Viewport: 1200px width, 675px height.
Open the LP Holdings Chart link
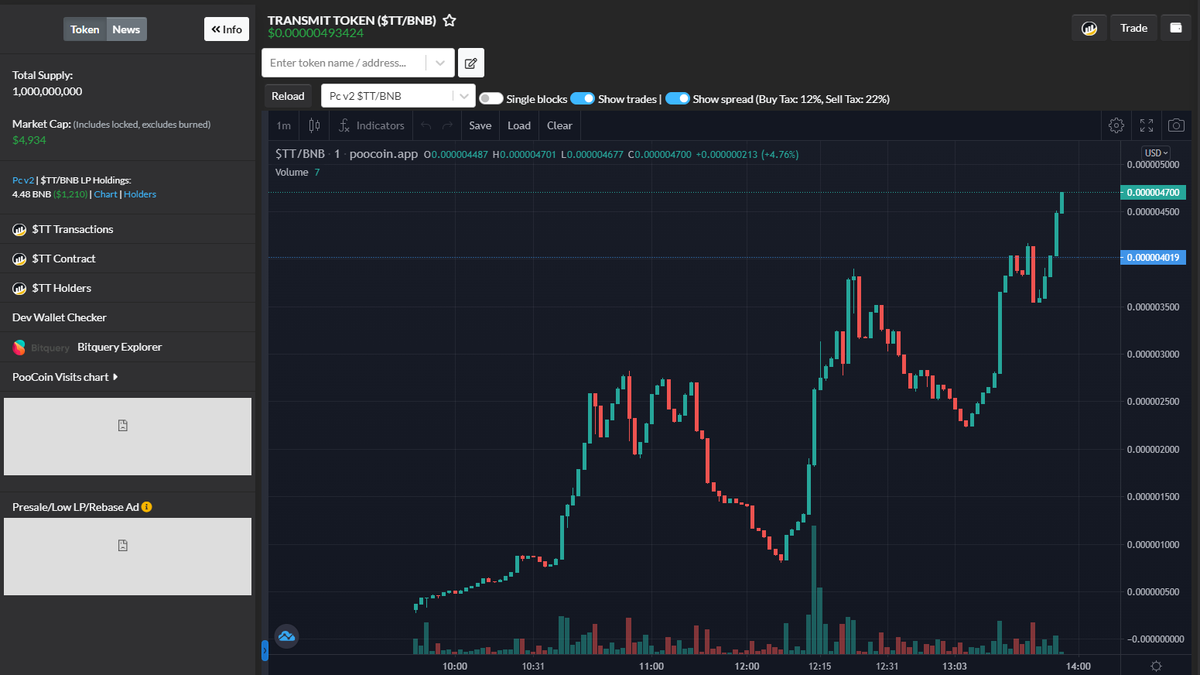105,194
